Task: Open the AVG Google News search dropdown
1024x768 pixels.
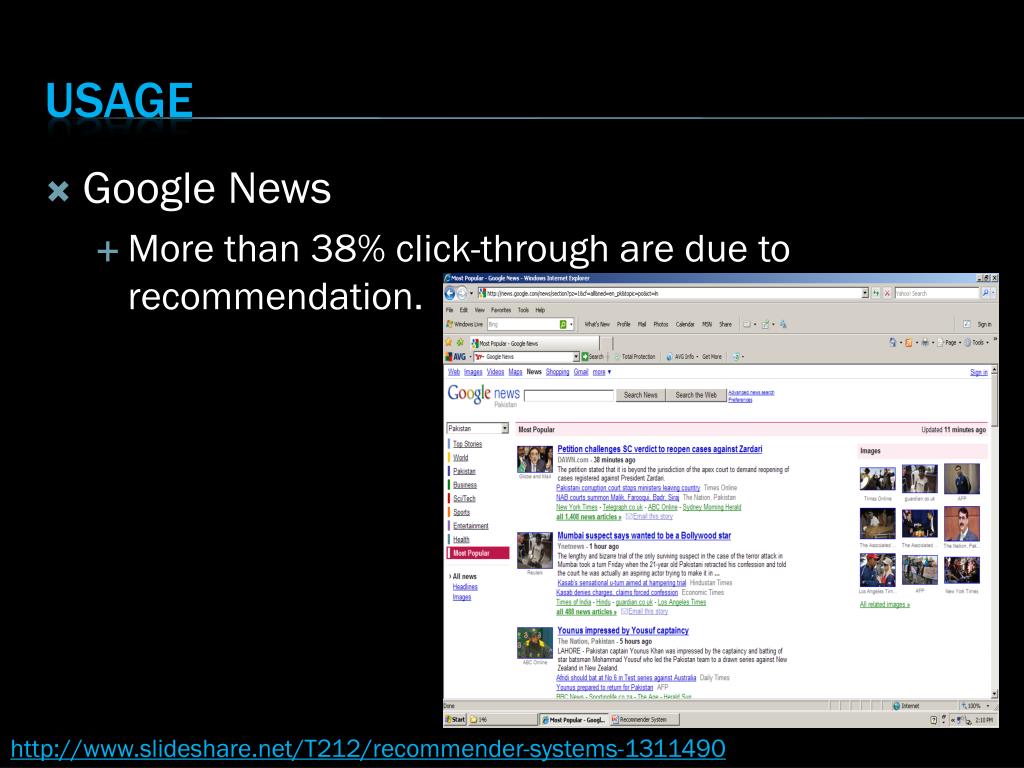Action: click(x=576, y=357)
